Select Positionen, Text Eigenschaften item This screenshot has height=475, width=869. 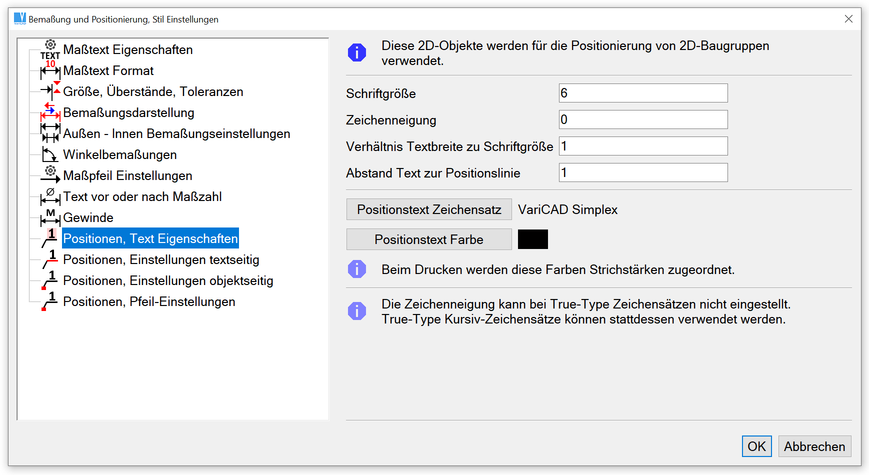pyautogui.click(x=150, y=239)
